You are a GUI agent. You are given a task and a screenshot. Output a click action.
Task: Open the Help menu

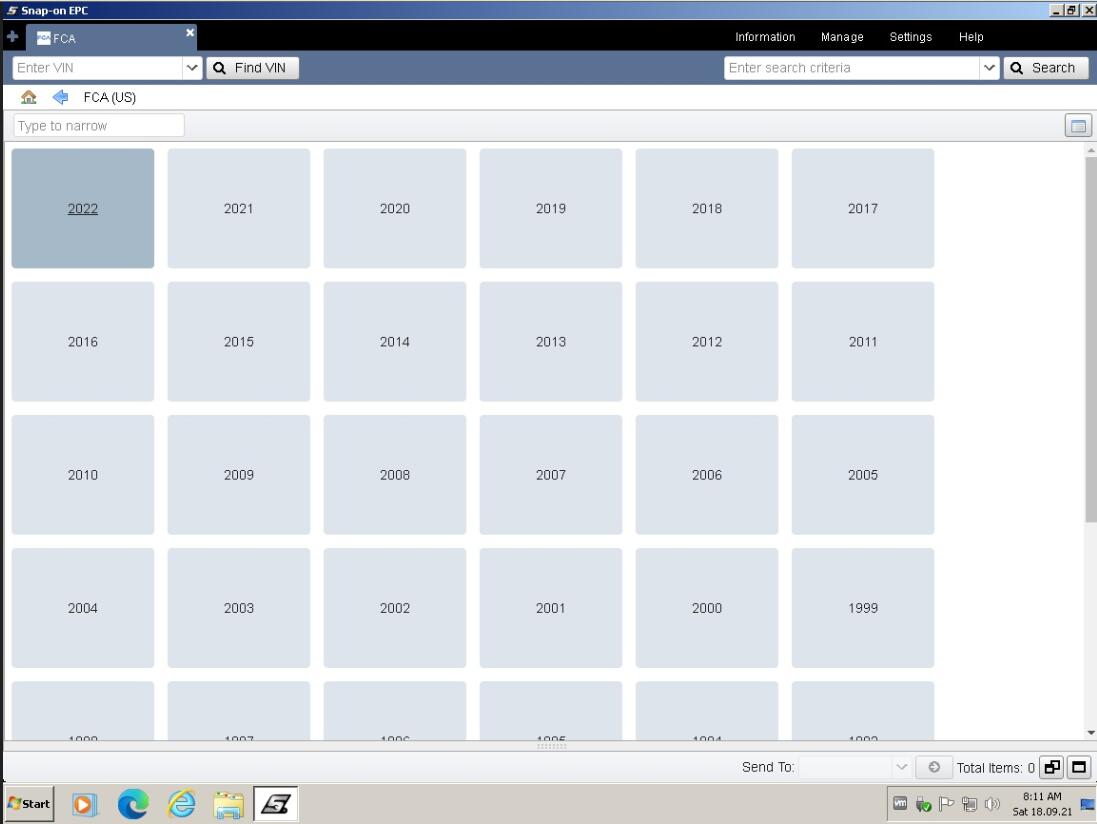tap(971, 37)
